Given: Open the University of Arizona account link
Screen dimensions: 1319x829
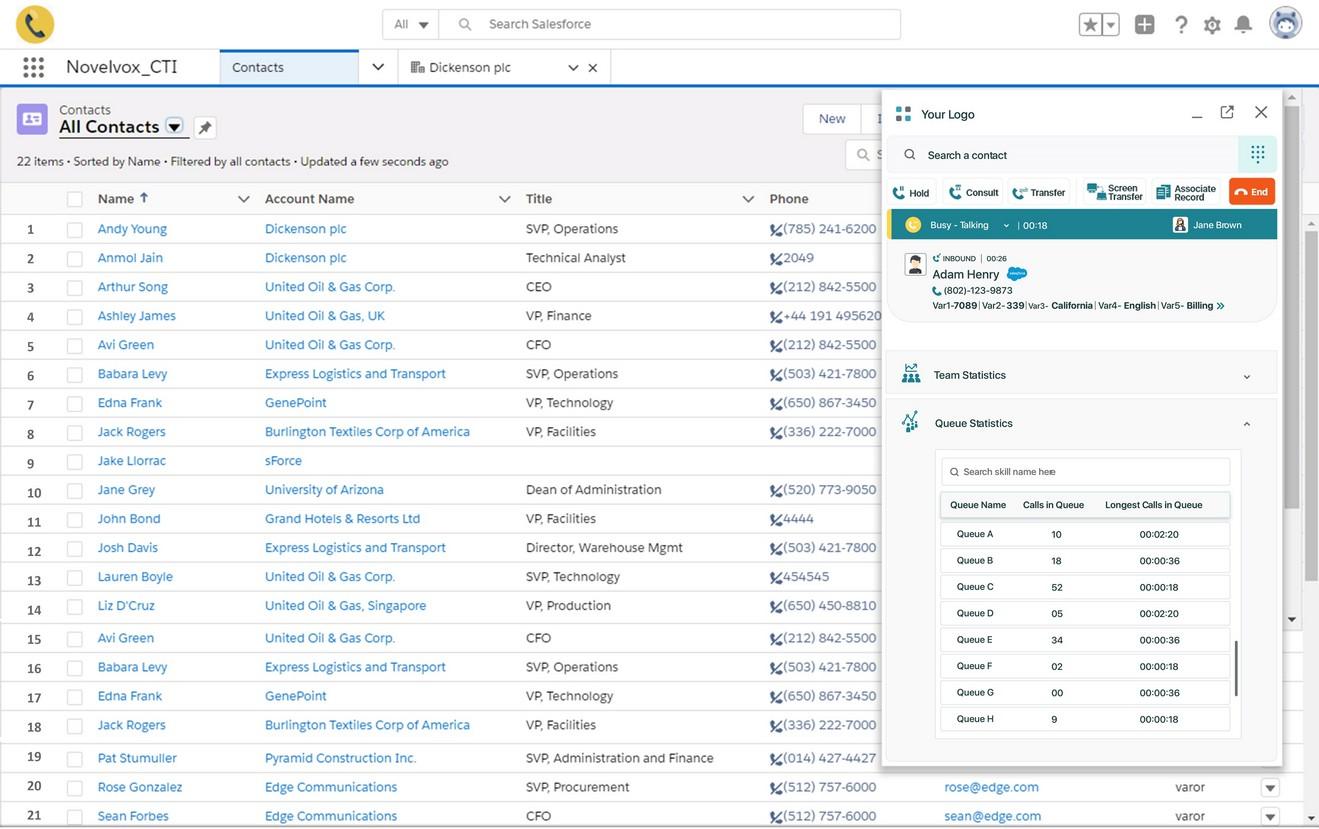Looking at the screenshot, I should coord(324,490).
